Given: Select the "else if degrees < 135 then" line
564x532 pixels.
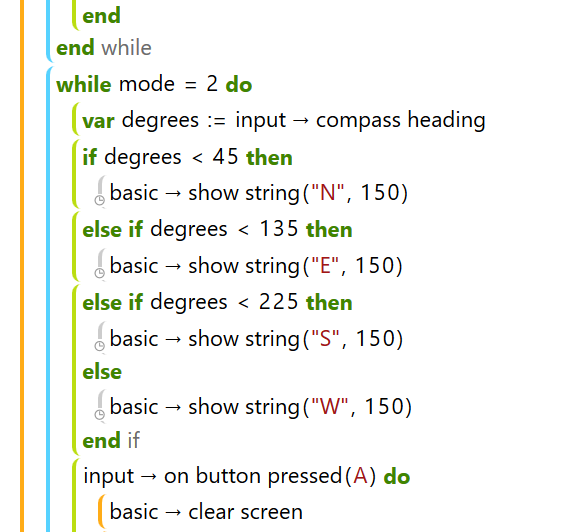Looking at the screenshot, I should click(217, 229).
